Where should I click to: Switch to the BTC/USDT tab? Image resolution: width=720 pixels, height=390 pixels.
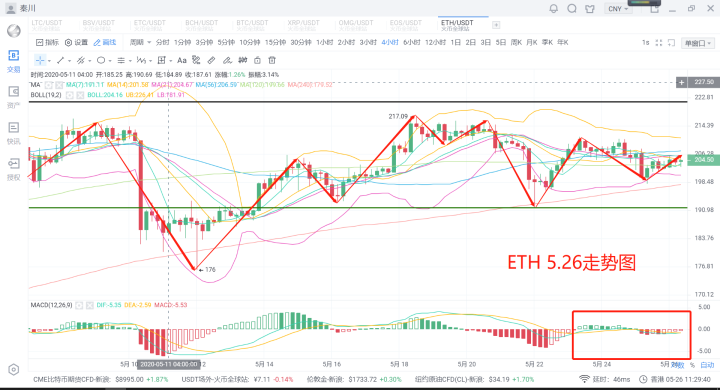pos(252,25)
